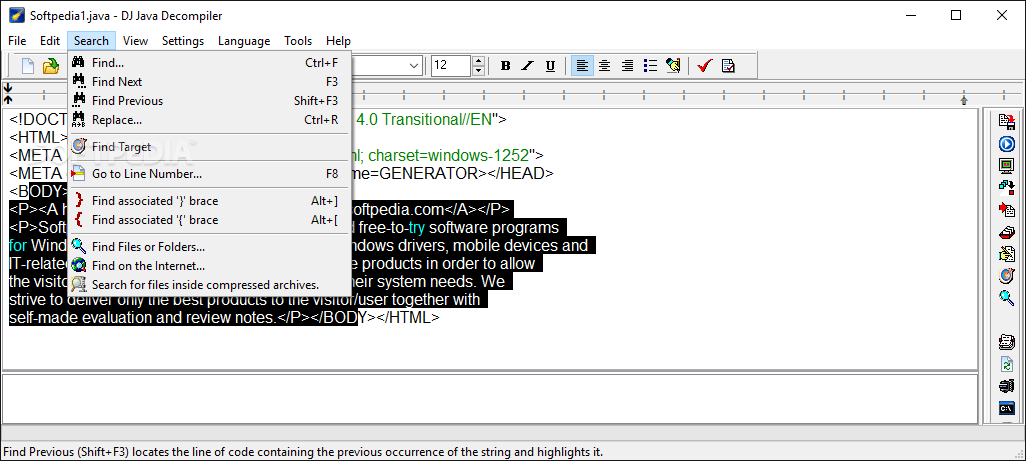1026x461 pixels.
Task: Choose Find... from Search menu
Action: coord(209,63)
